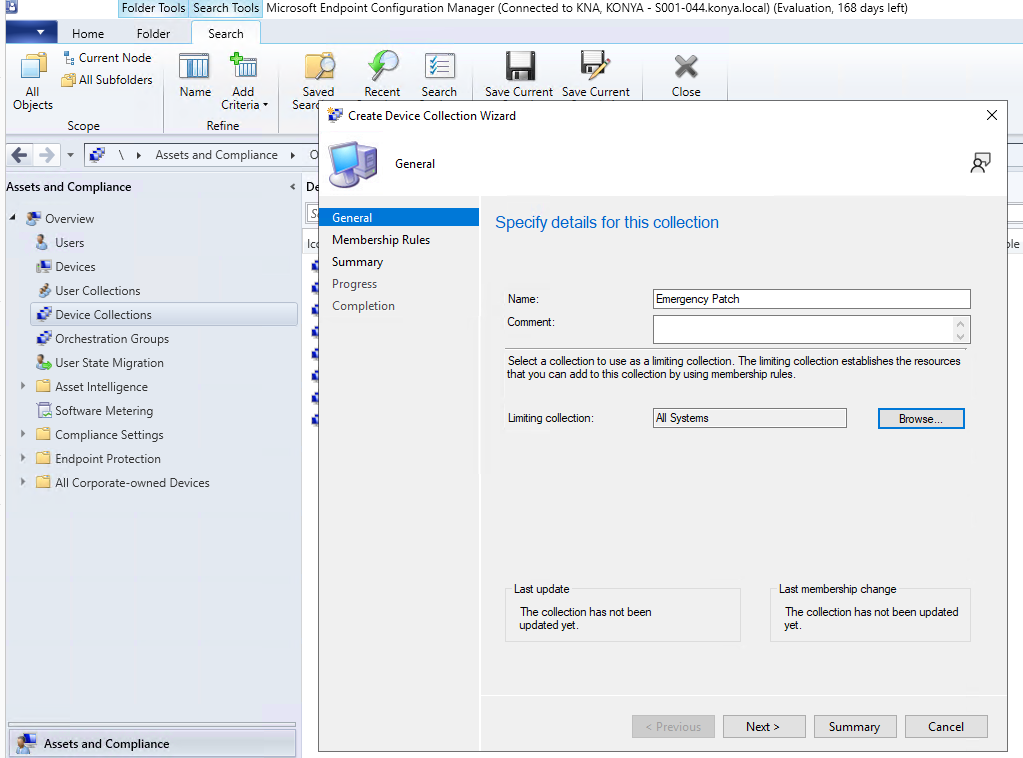The width and height of the screenshot is (1023, 758).
Task: Click the Overview node icon
Action: 33,219
